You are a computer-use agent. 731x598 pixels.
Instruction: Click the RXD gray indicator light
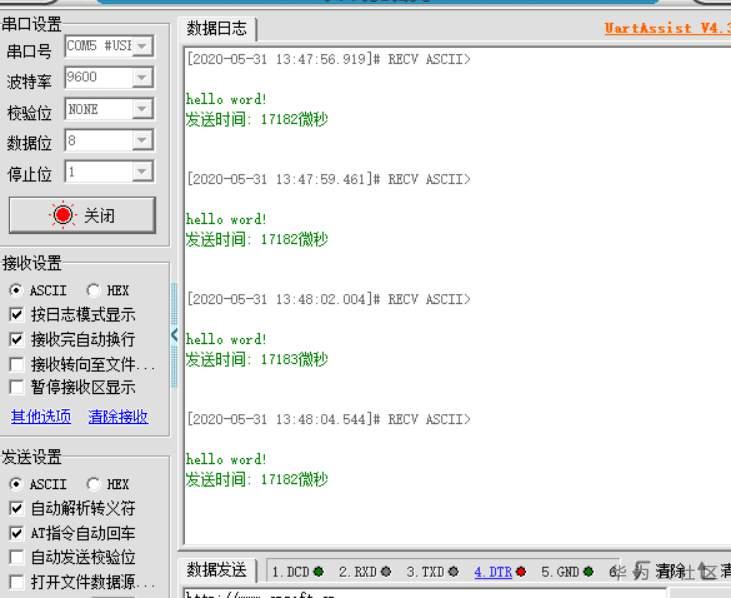[x=386, y=571]
